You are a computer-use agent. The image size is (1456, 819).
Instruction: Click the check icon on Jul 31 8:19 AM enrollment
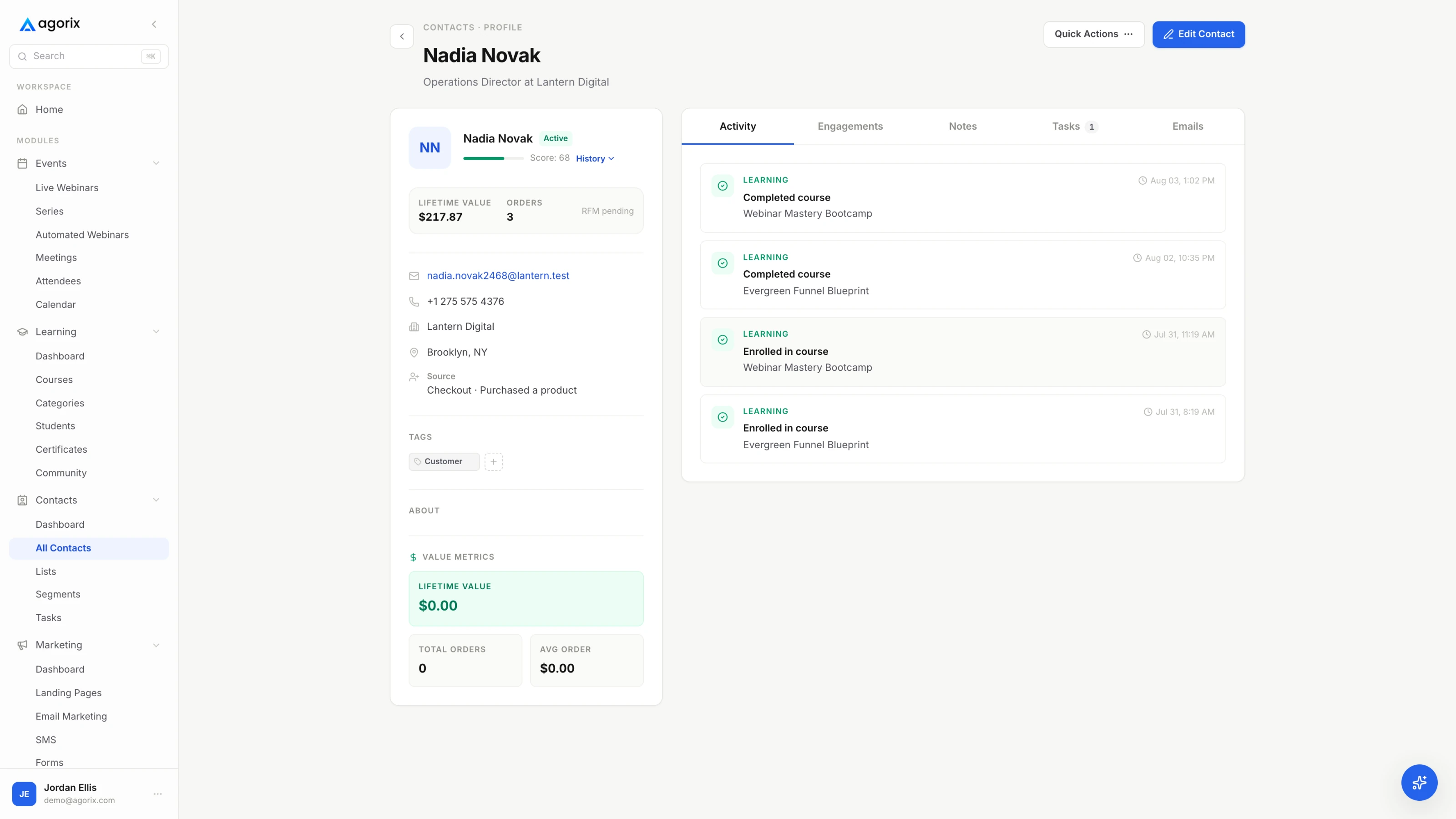(x=723, y=417)
